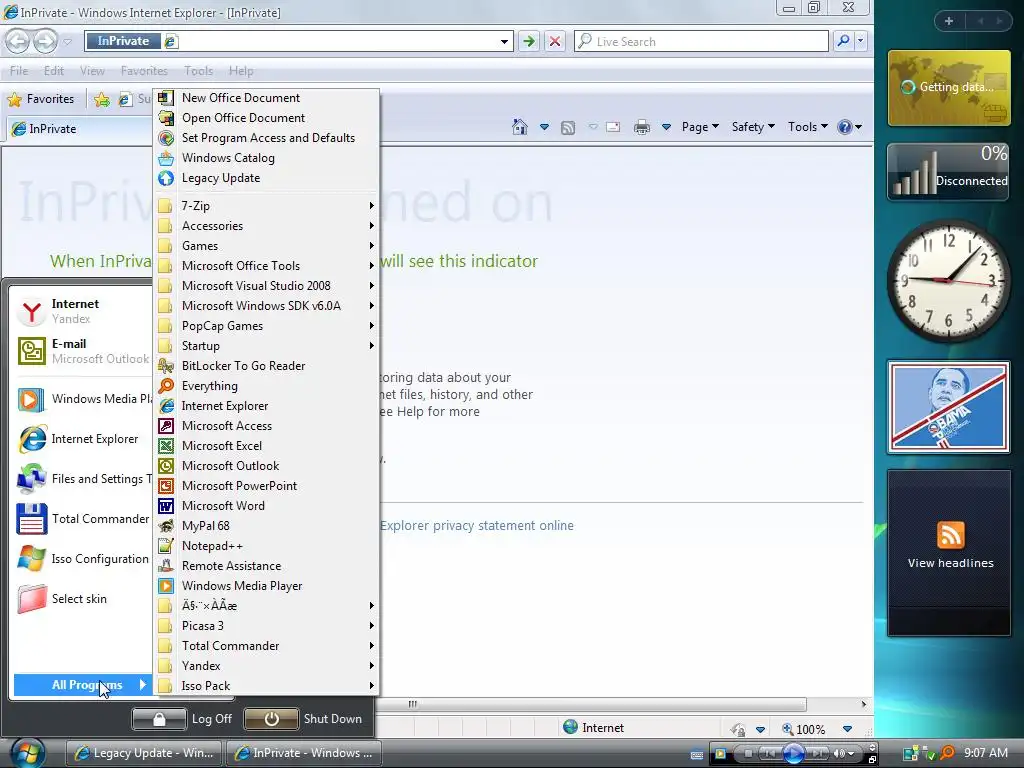
Task: Launch Set Program Access and Defaults
Action: coord(266,138)
